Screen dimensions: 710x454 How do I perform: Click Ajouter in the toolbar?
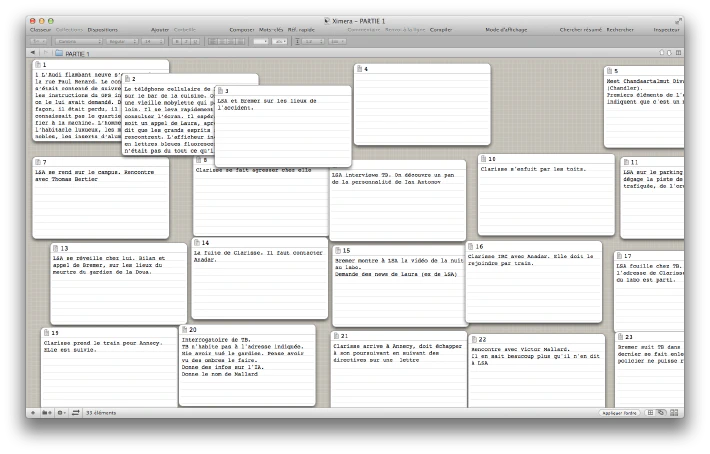coord(160,30)
